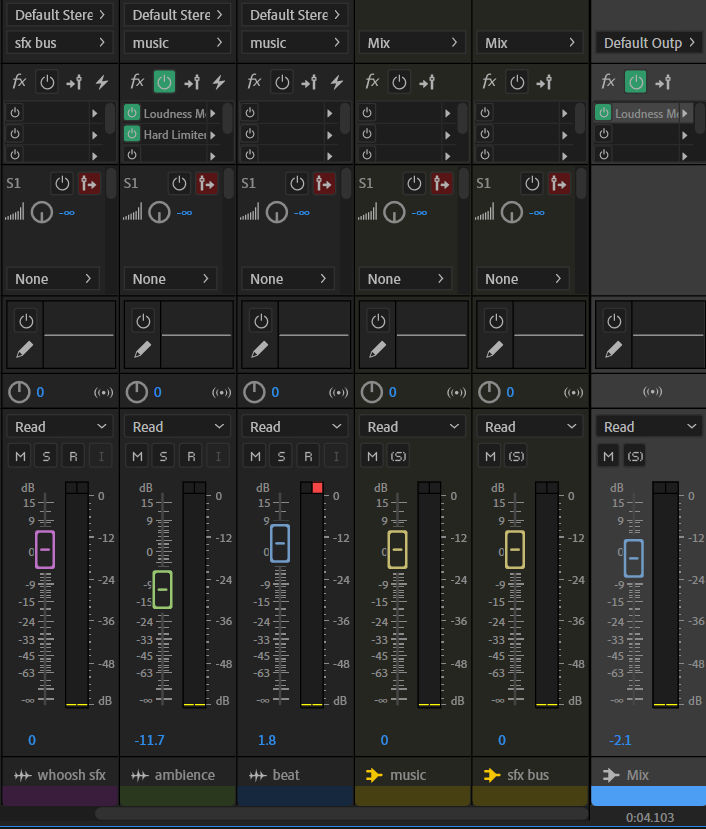Open the EQ pencil editor on music bus
706x829 pixels.
pos(378,350)
